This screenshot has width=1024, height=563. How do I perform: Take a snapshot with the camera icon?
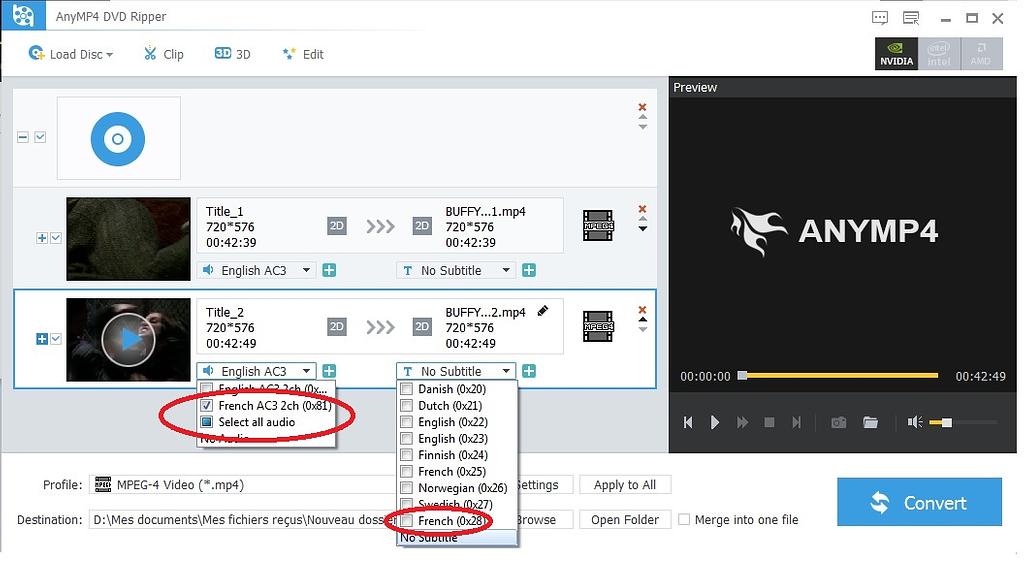839,423
